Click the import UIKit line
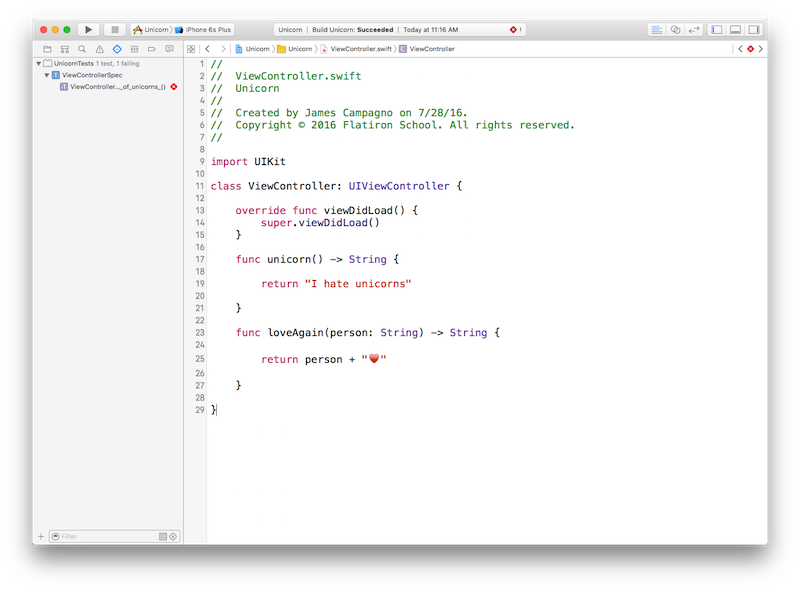 [x=248, y=162]
